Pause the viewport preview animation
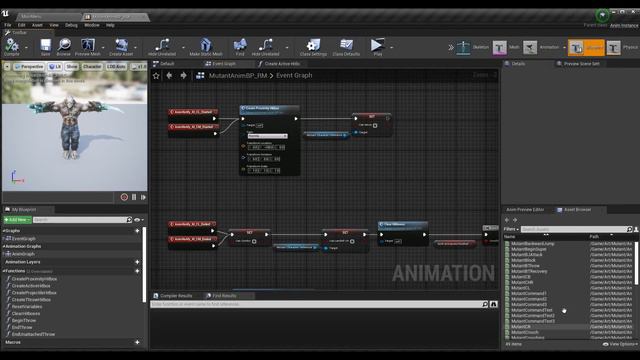This screenshot has height=360, width=640. point(134,197)
